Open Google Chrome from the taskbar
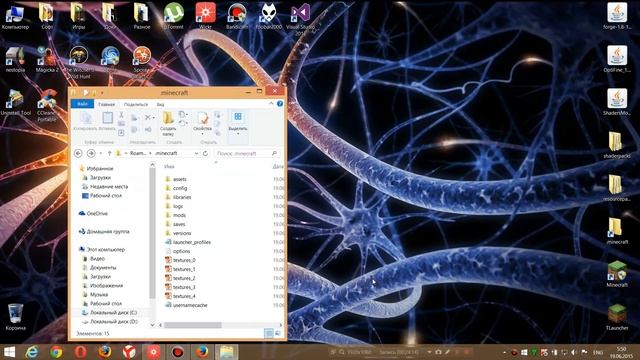The width and height of the screenshot is (640, 360). (x=56, y=352)
